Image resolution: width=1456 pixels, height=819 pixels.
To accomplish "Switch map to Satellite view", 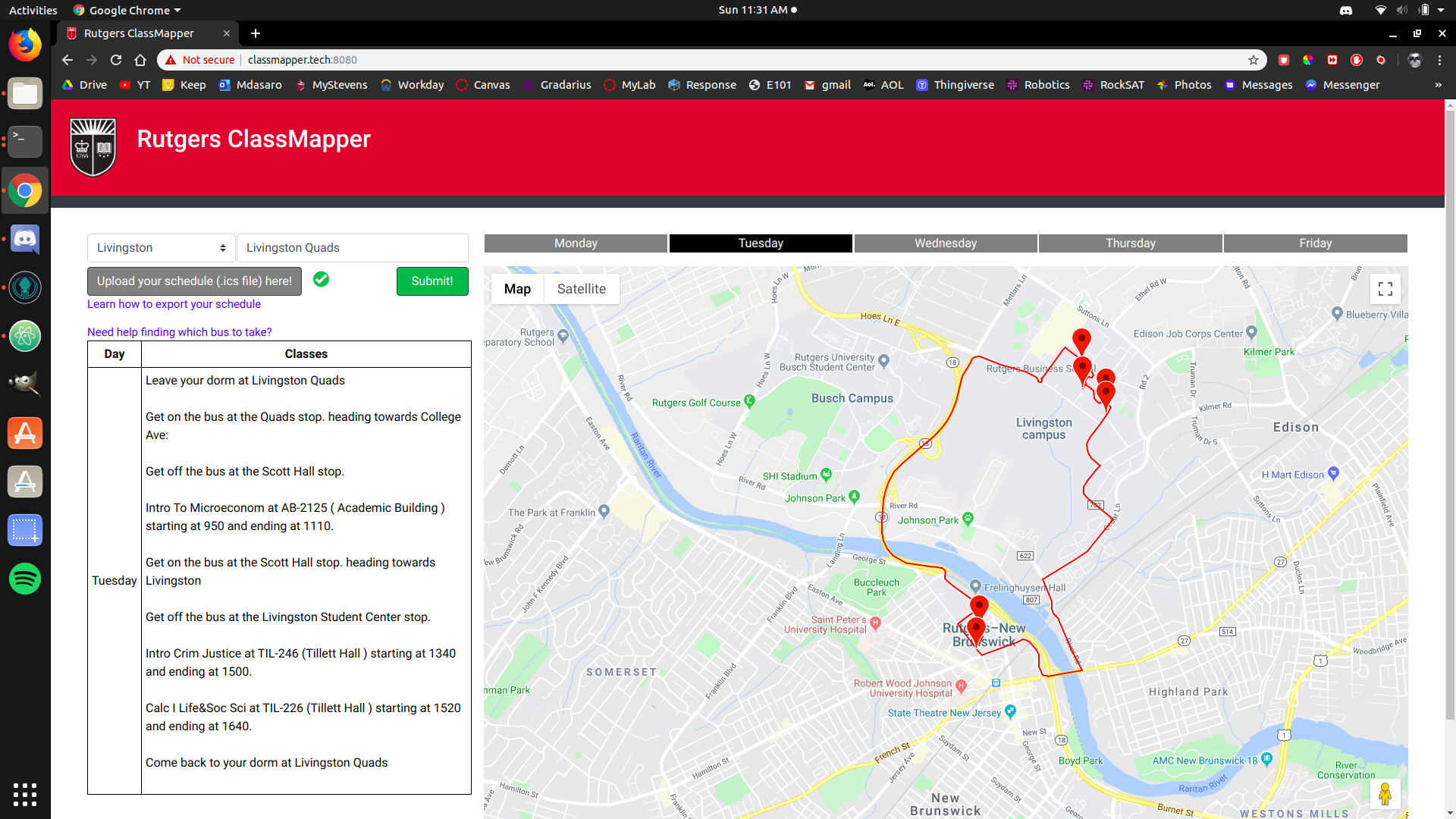I will tap(581, 289).
